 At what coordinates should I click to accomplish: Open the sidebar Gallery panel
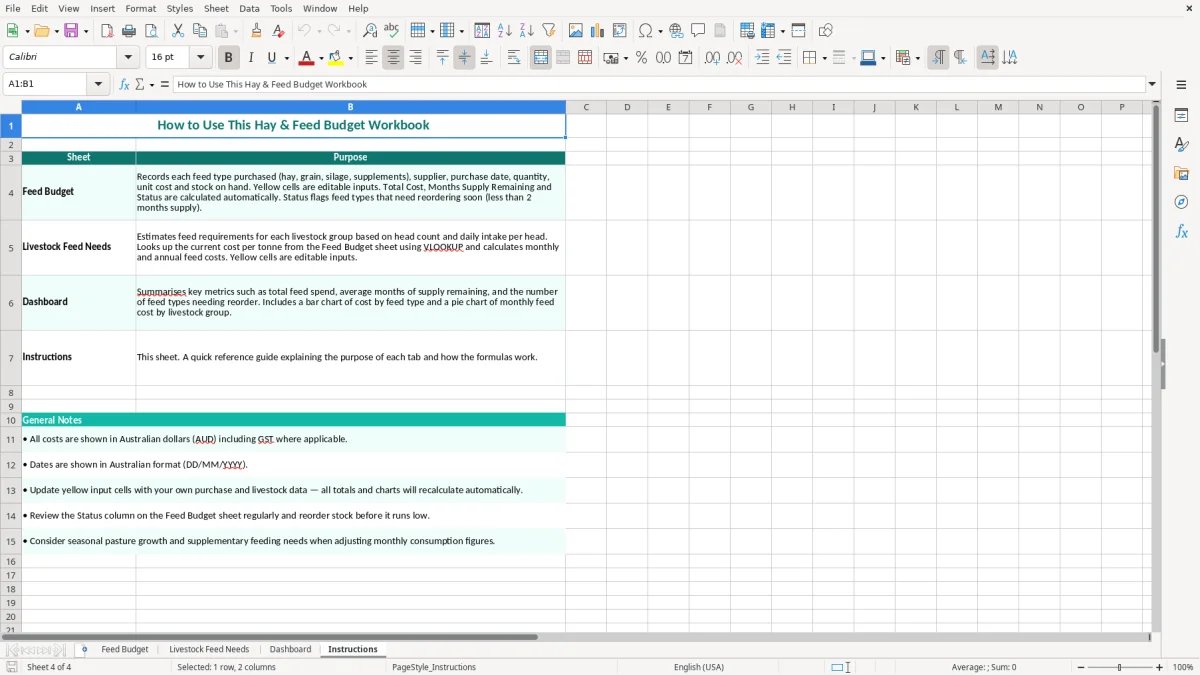coord(1181,173)
